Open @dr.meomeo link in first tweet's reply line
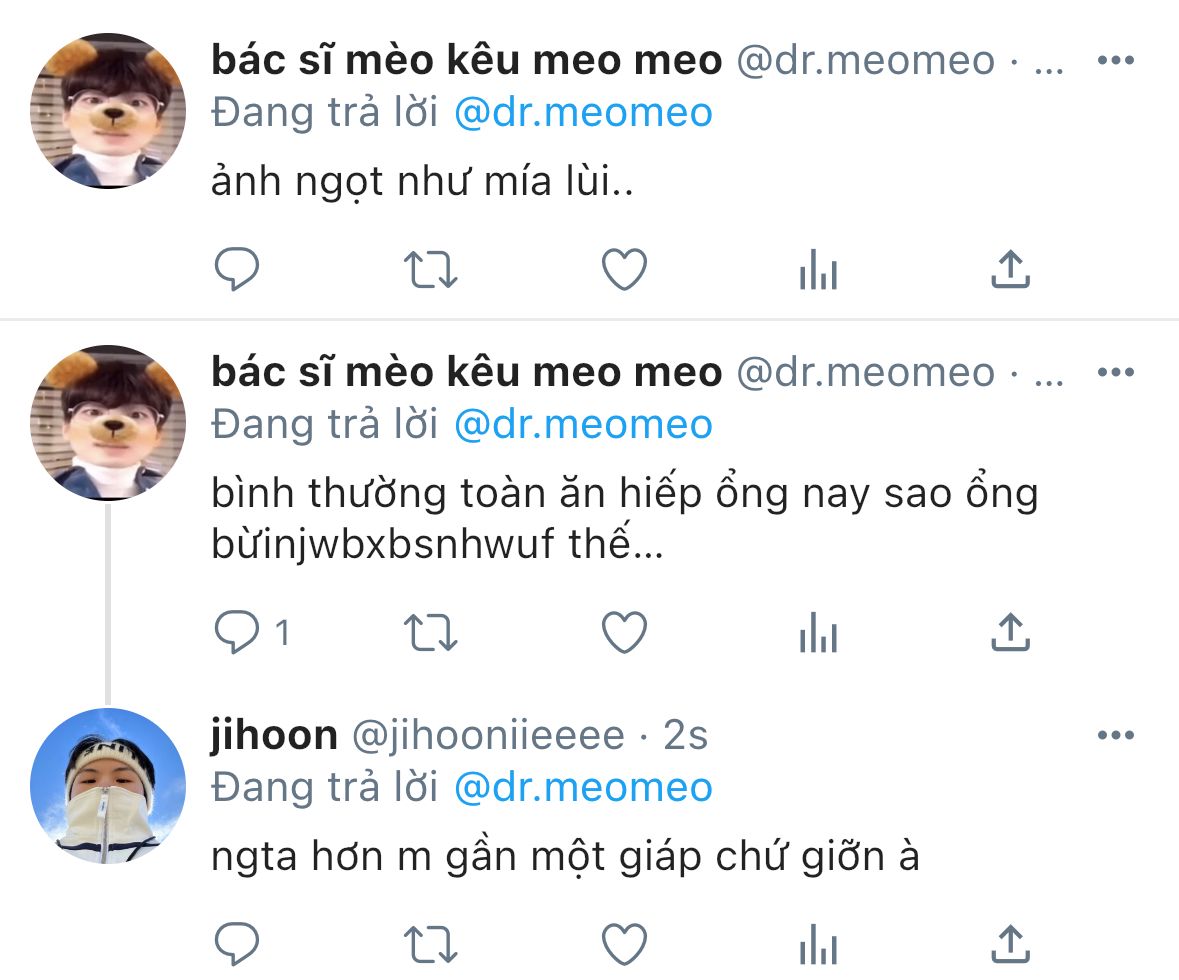1179x980 pixels. pos(583,113)
